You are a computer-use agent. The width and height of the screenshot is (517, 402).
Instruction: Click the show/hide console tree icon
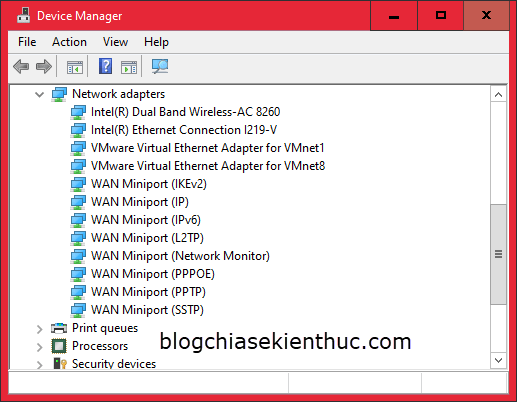[75, 67]
